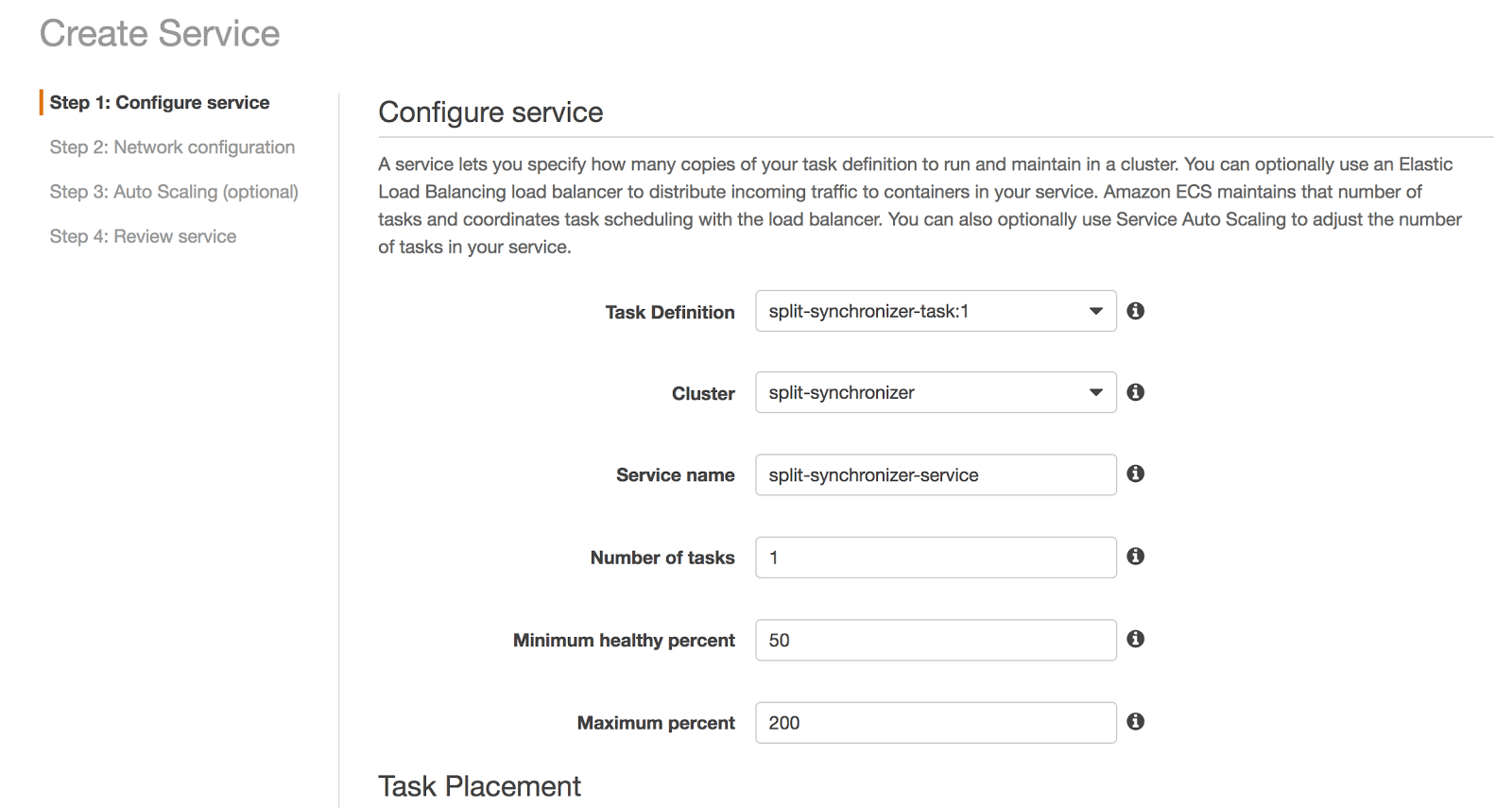The image size is (1512, 808).
Task: Select Step 1: Configure service
Action: tap(160, 102)
